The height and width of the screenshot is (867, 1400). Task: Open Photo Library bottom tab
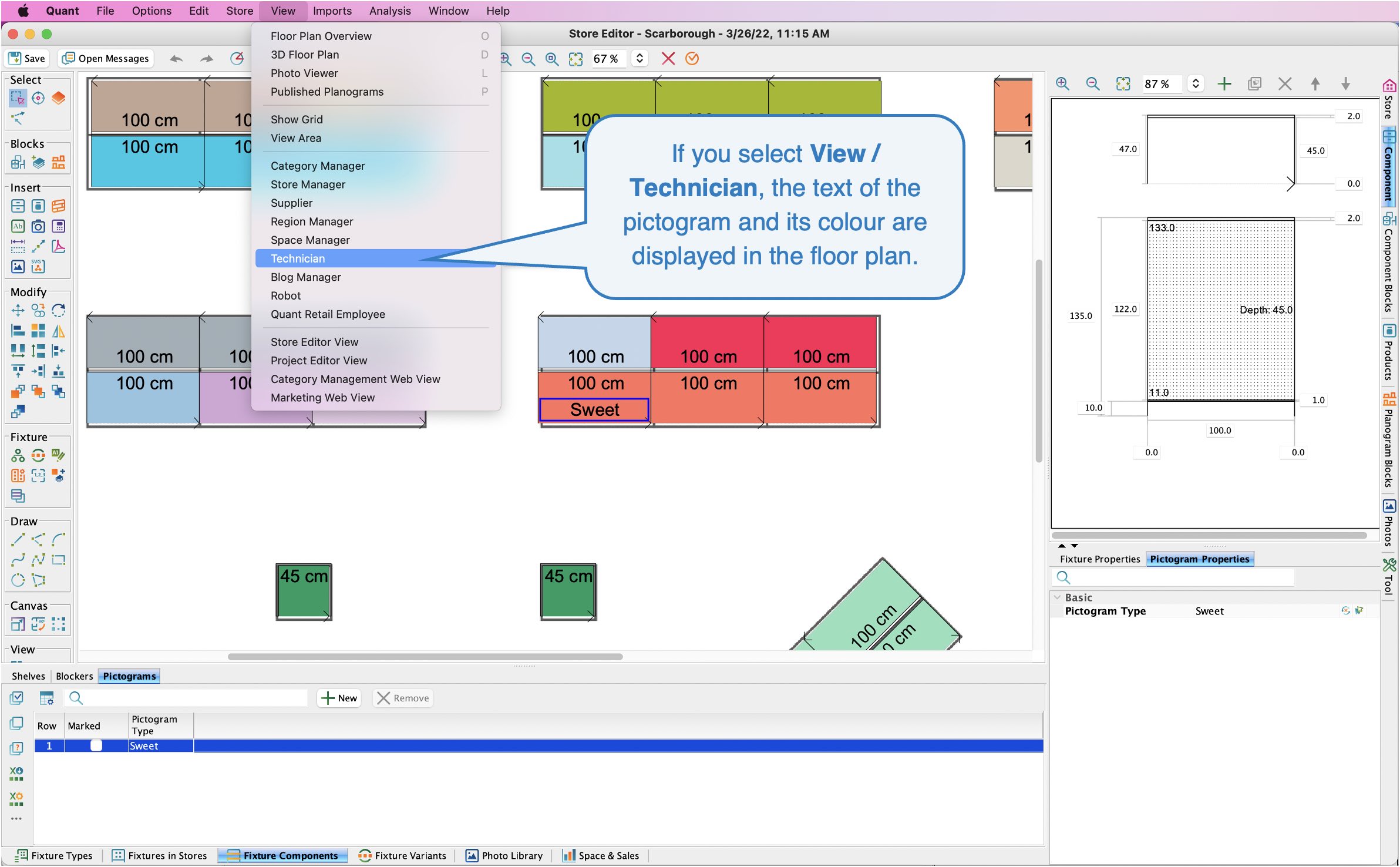coord(504,856)
